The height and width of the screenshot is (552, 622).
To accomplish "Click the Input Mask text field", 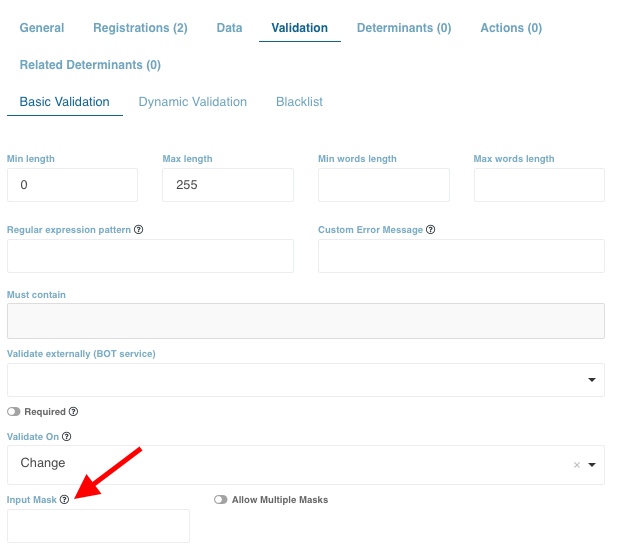I will point(98,526).
